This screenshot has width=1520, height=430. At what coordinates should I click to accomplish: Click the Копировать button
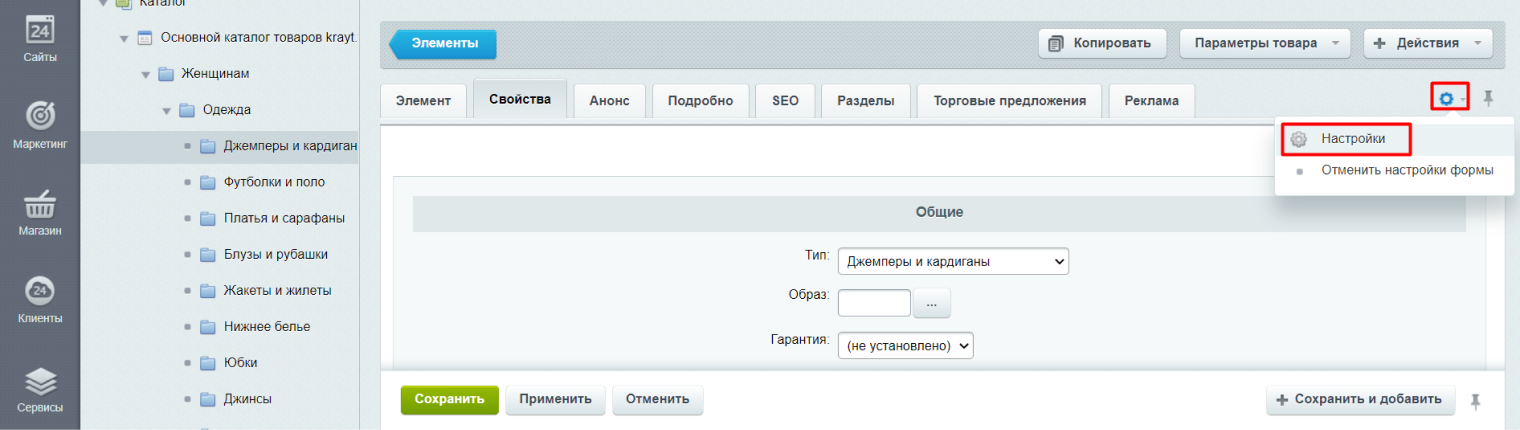click(x=1102, y=43)
